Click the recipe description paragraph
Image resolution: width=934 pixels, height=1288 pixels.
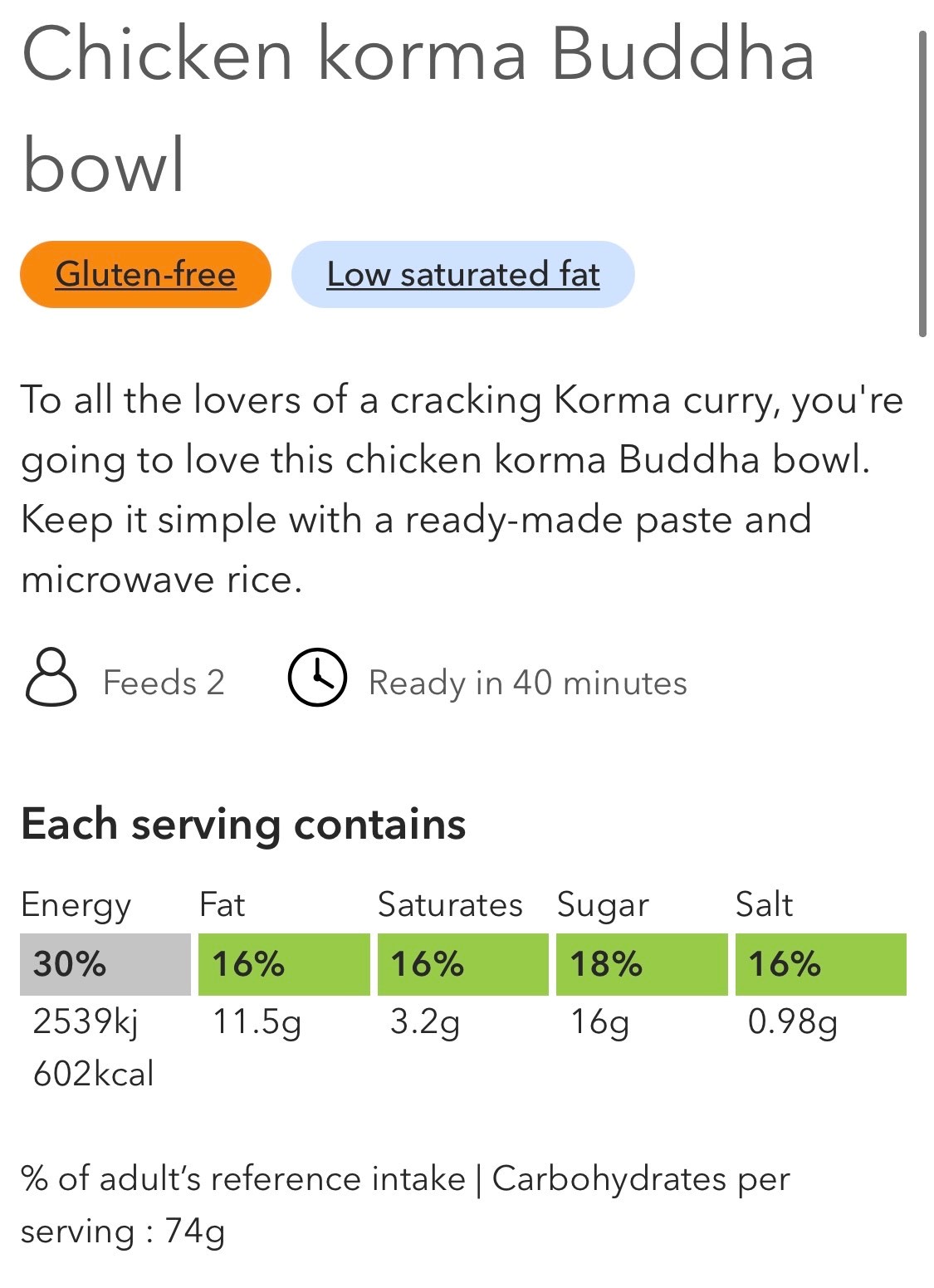462,489
